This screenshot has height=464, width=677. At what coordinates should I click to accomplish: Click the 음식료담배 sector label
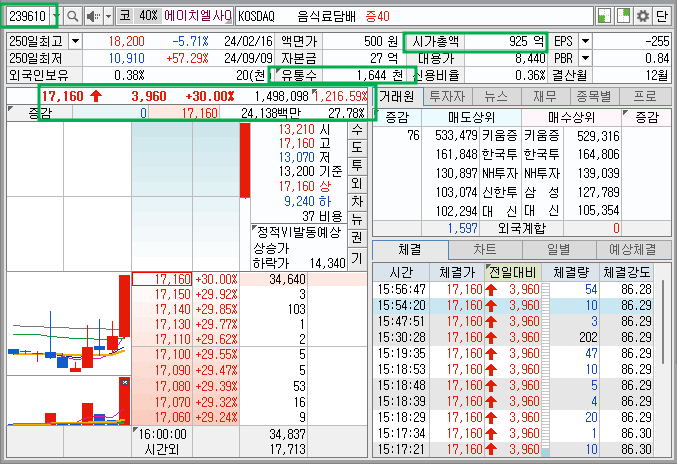click(326, 16)
